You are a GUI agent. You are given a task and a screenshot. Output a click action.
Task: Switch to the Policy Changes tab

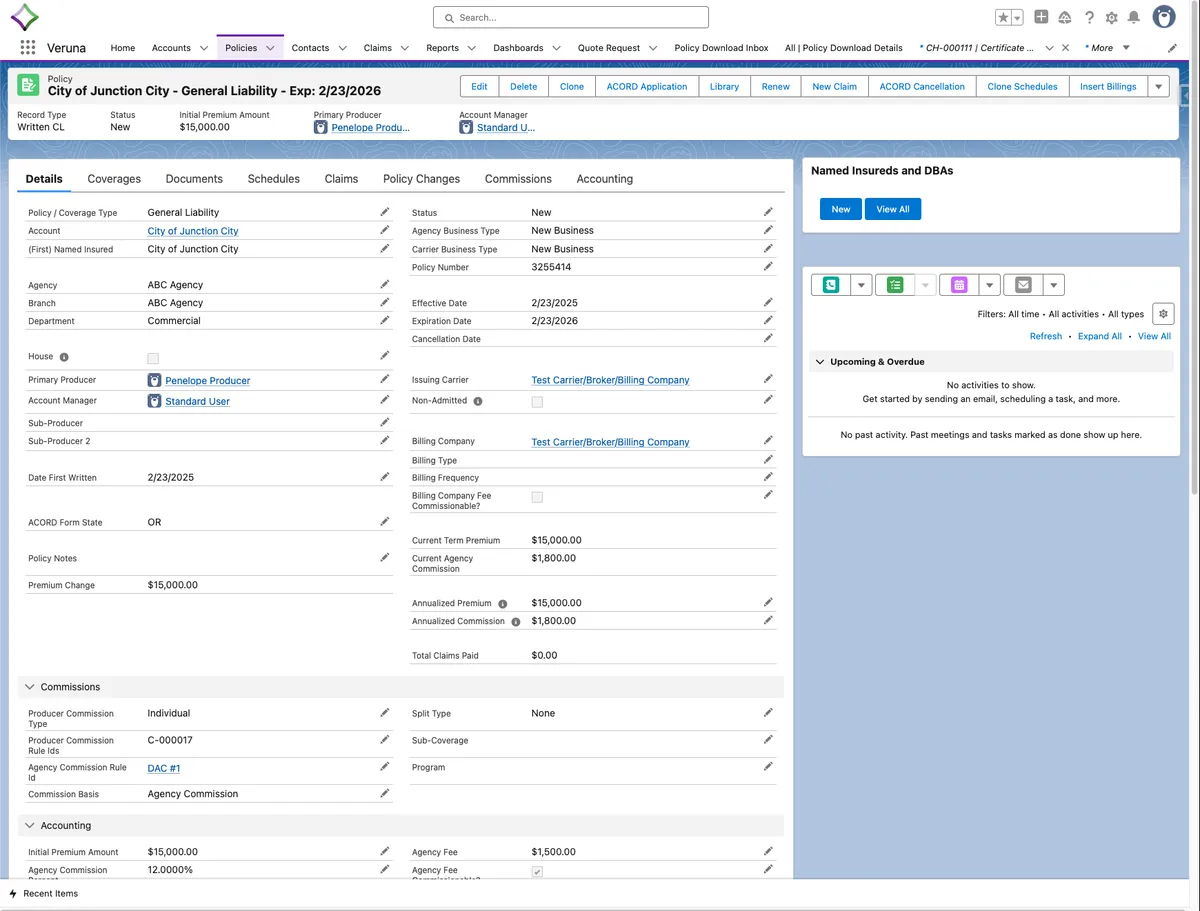[422, 179]
